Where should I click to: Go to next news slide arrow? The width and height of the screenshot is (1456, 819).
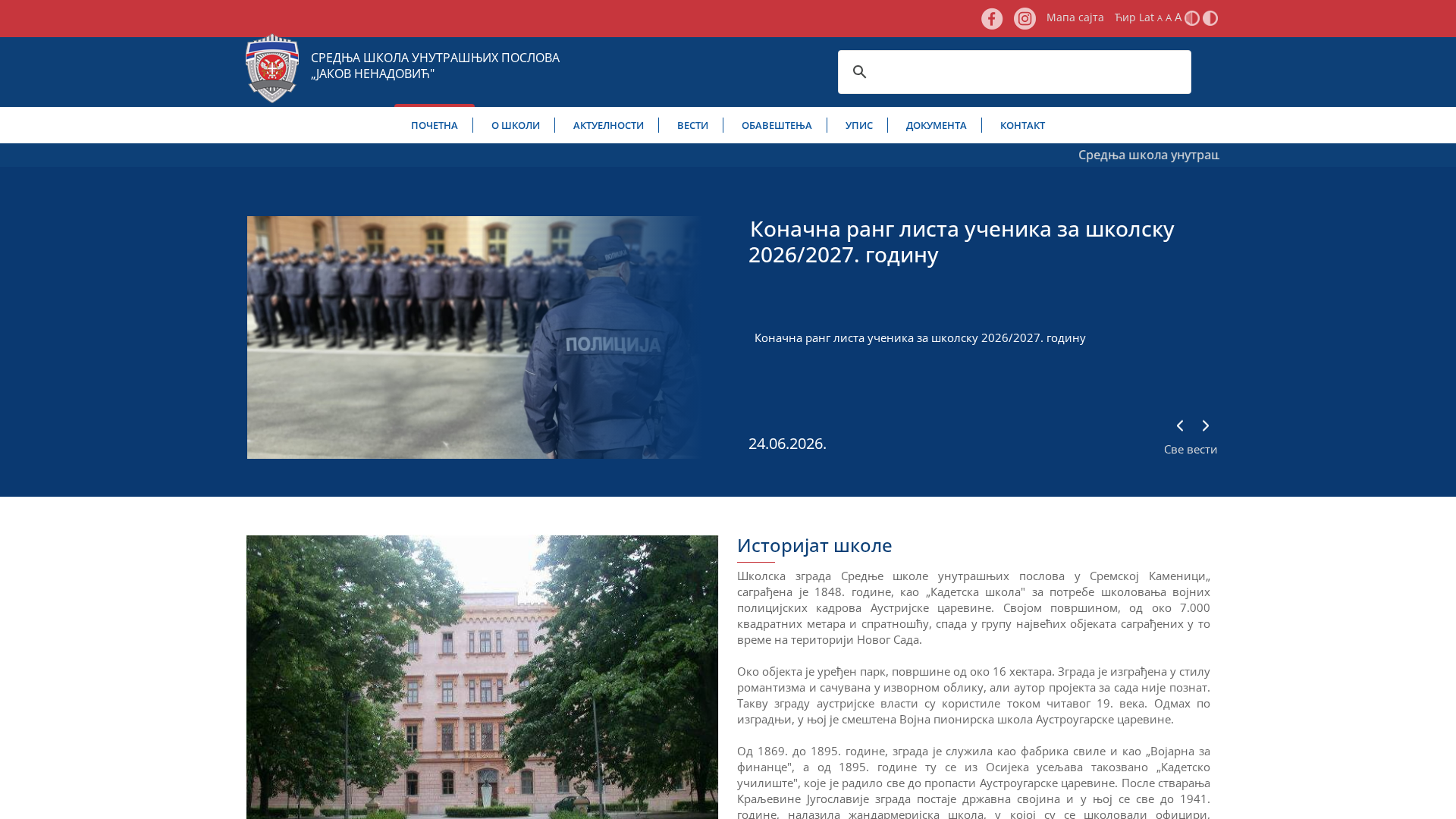(1206, 426)
